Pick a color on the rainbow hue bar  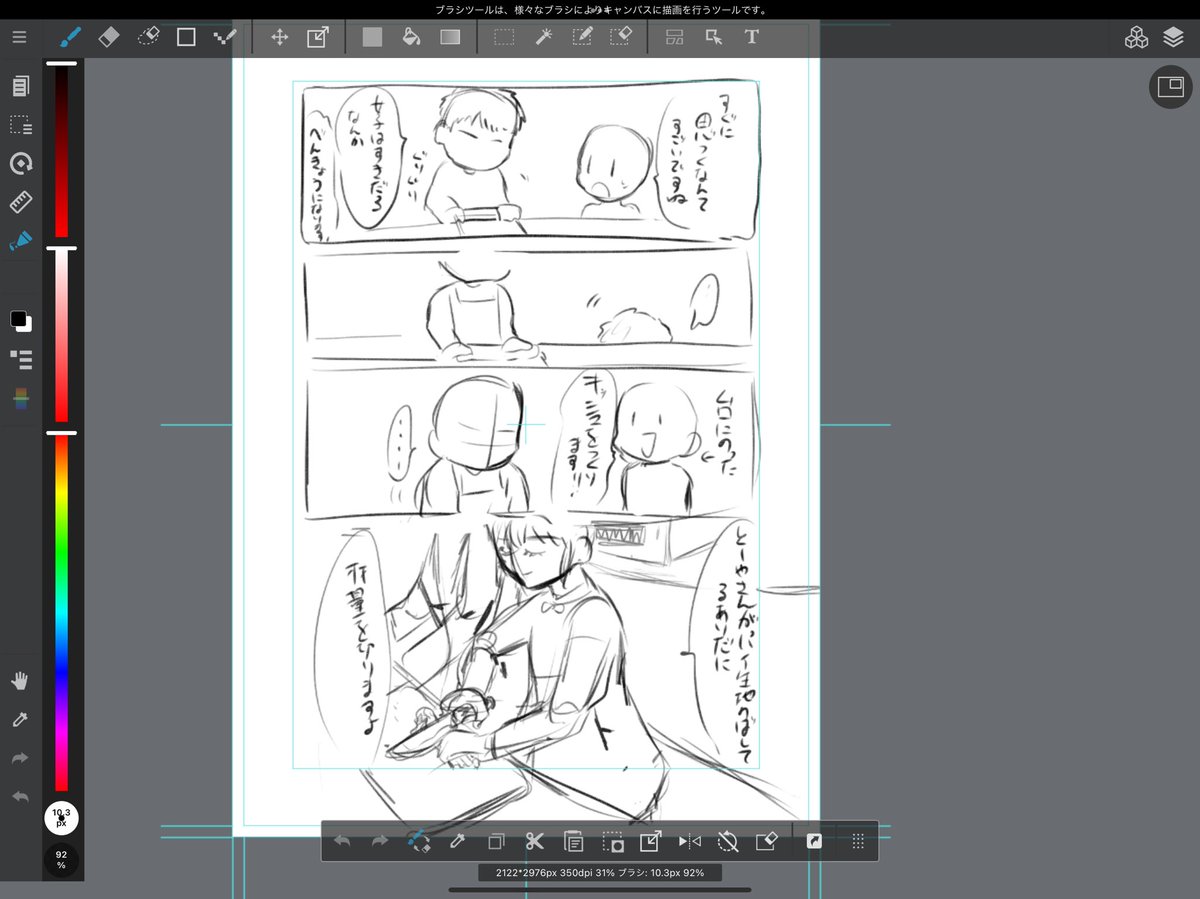pyautogui.click(x=61, y=612)
